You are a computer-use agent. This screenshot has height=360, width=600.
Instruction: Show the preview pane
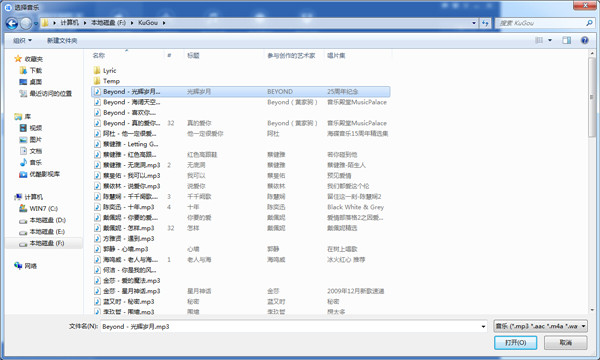567,40
